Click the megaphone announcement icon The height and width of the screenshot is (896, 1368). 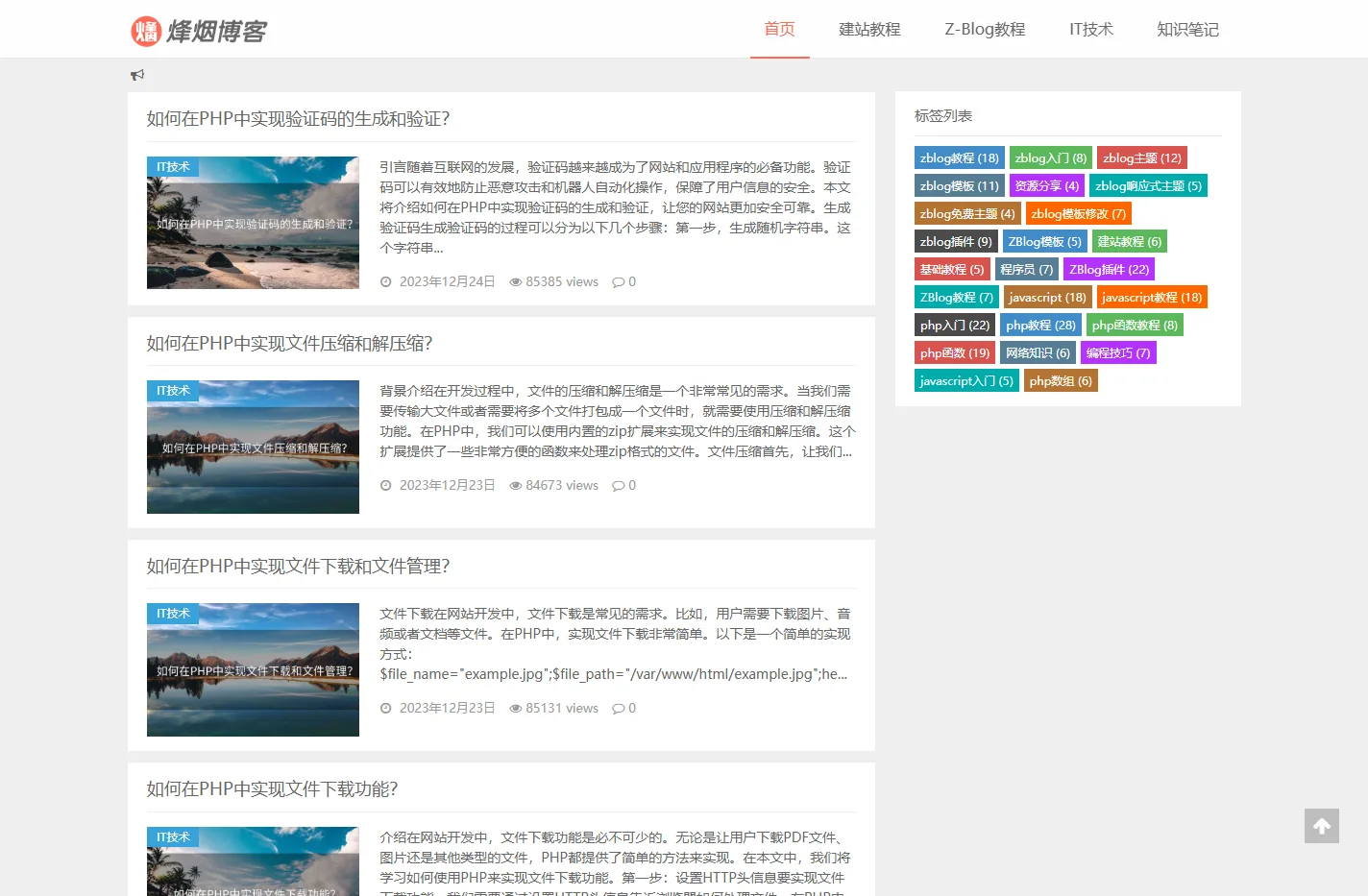pos(137,75)
